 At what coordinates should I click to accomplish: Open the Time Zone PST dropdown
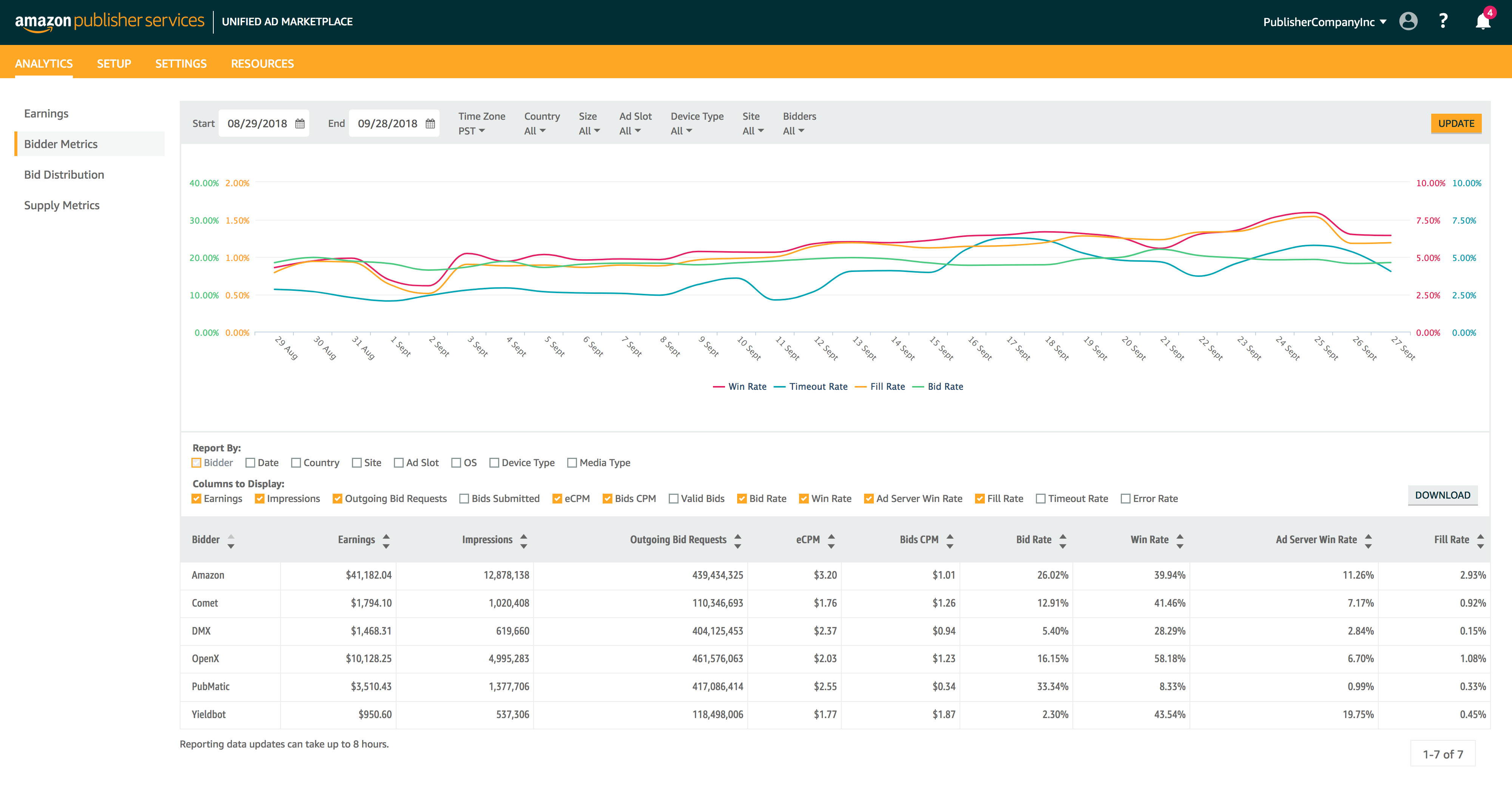click(x=472, y=131)
